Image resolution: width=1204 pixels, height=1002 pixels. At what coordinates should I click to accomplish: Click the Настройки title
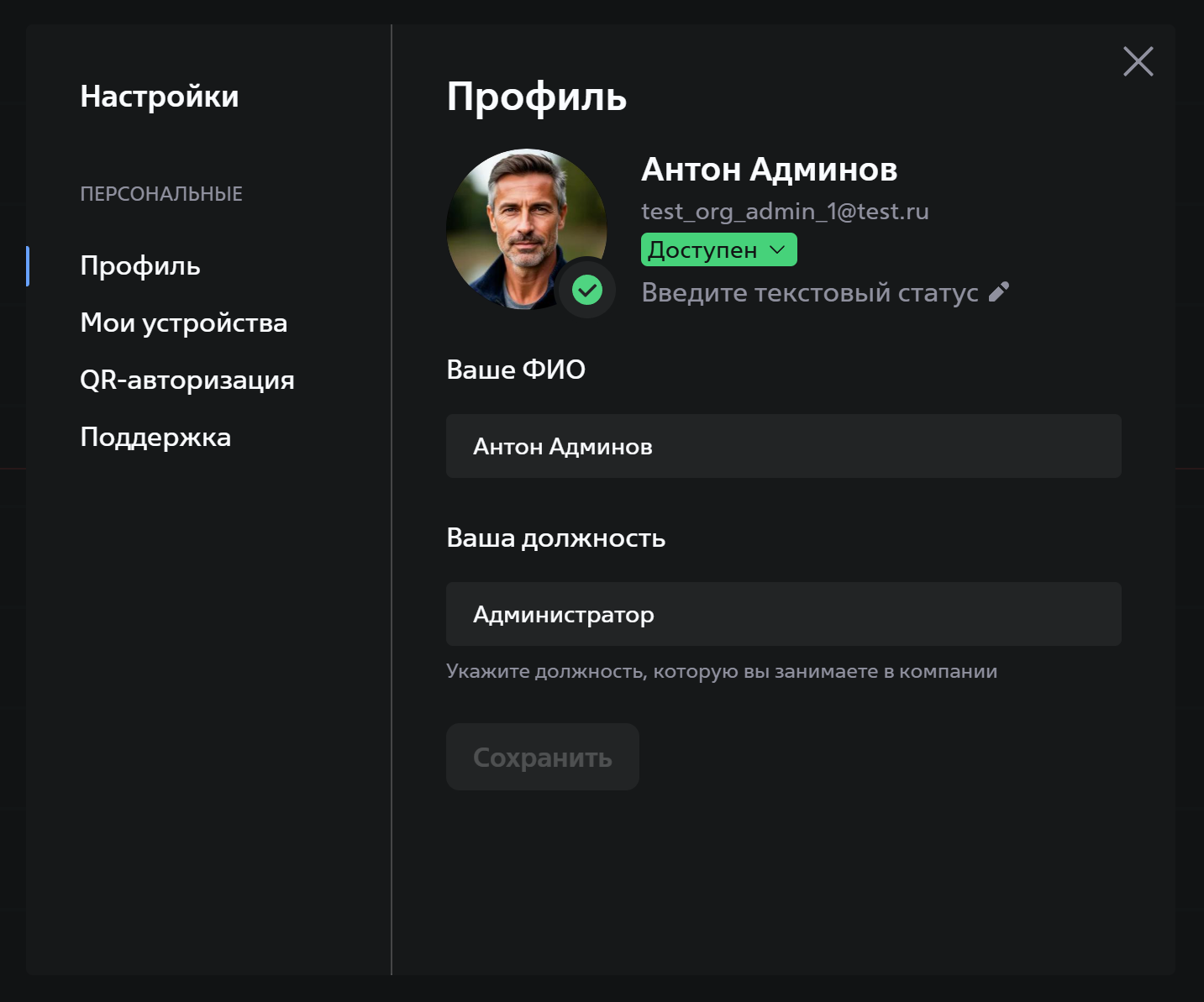coord(160,96)
